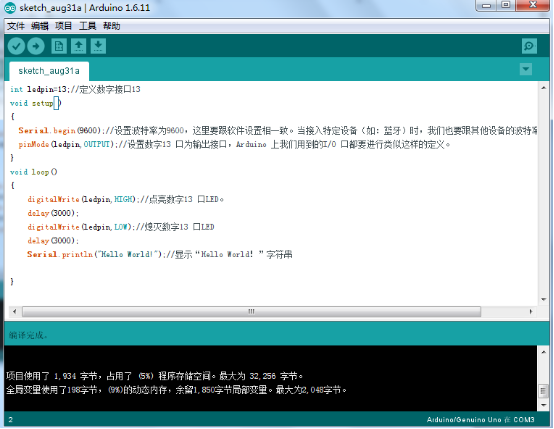Image resolution: width=554 pixels, height=429 pixels.
Task: Select the sketch_aug31a tab
Action: click(49, 71)
